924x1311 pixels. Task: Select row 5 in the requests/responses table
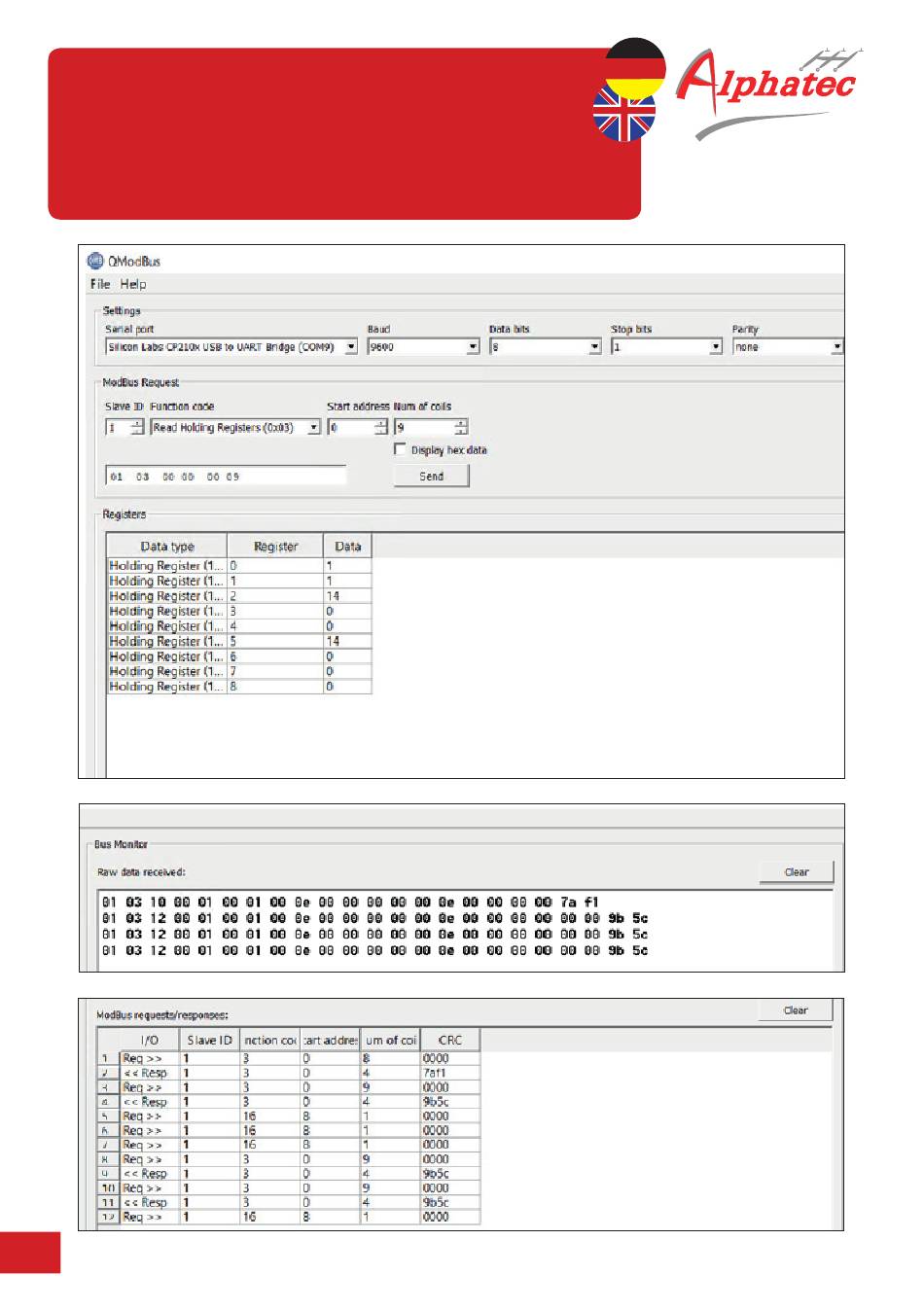coord(289,1116)
